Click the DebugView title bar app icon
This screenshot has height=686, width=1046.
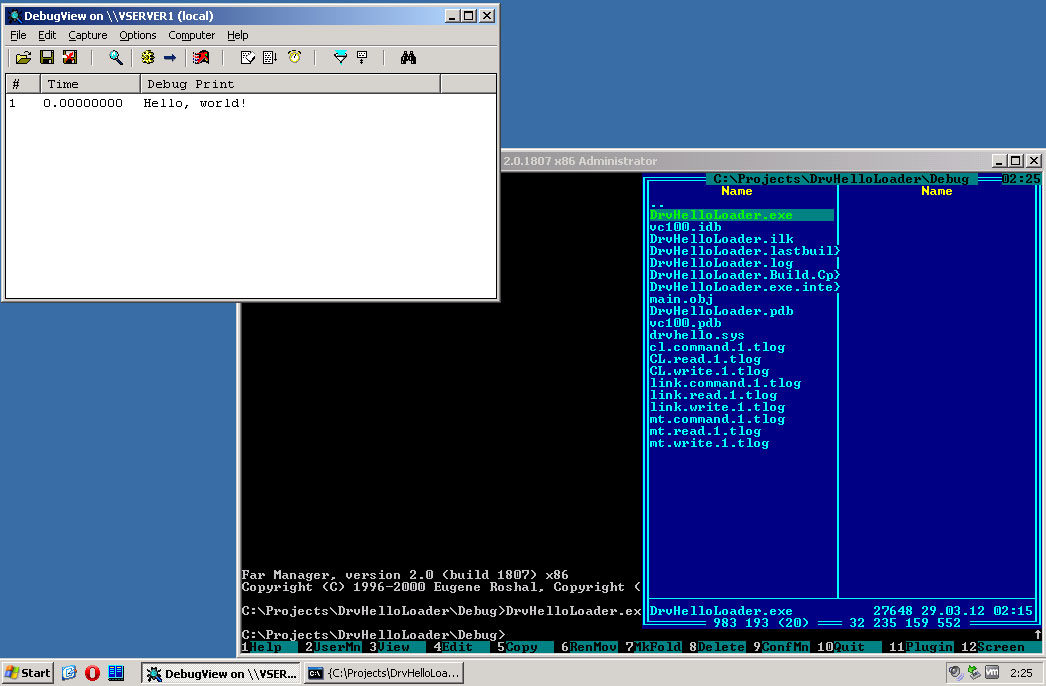pyautogui.click(x=13, y=16)
